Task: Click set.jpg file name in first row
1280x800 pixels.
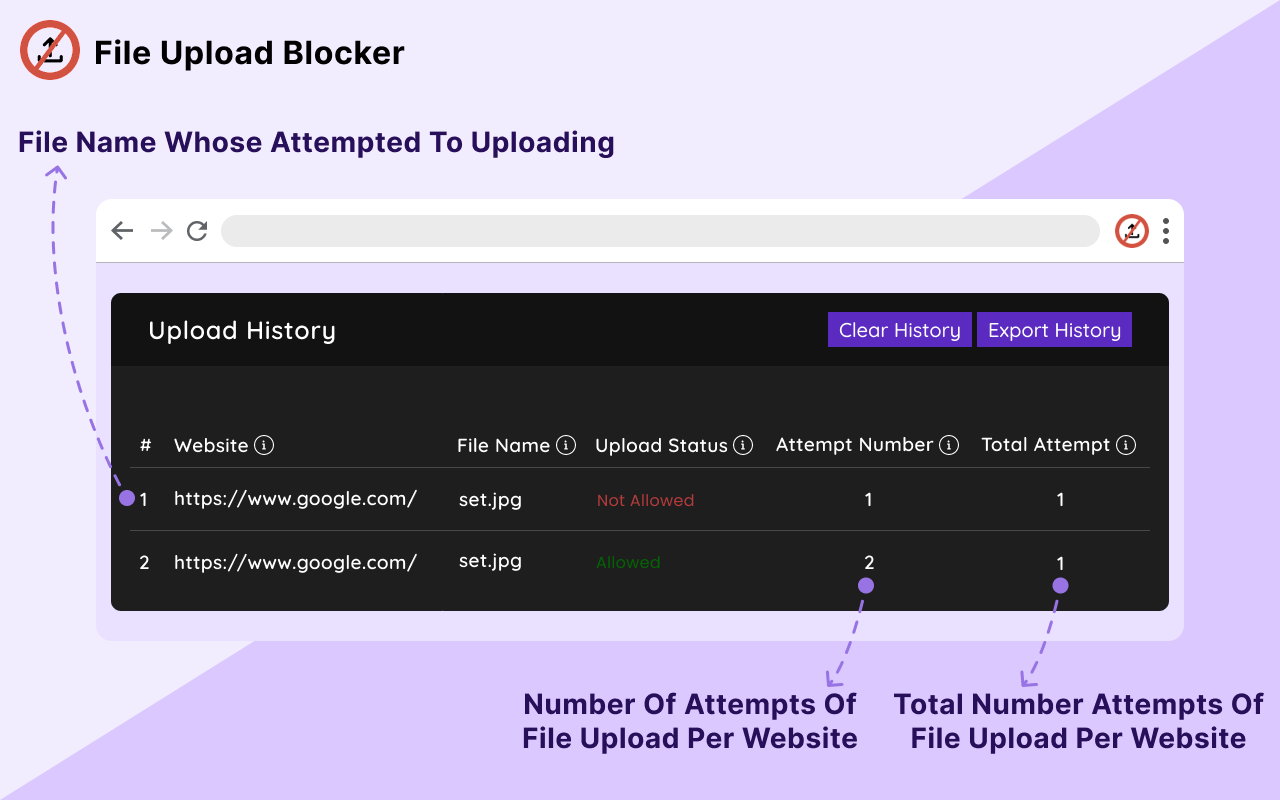Action: (x=490, y=499)
